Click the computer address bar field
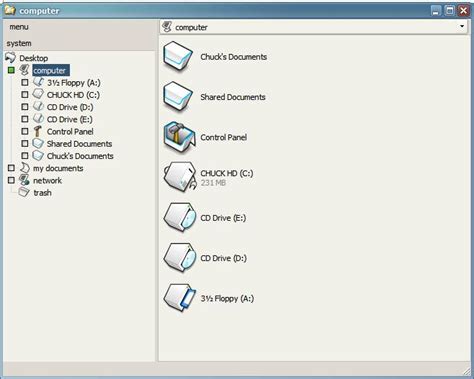Screen dimensions: 474x379 (314, 27)
